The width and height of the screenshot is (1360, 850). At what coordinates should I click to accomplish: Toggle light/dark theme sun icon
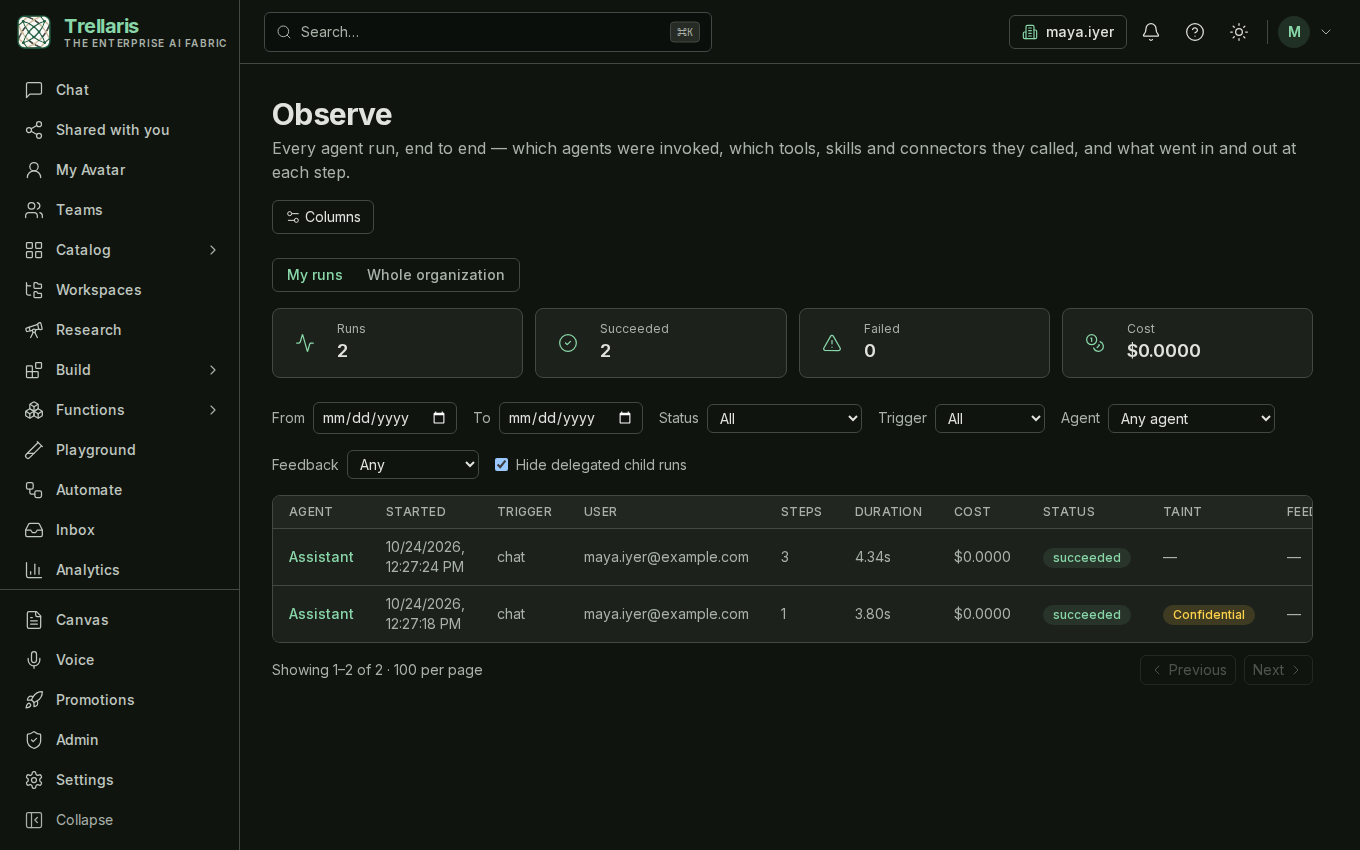point(1239,32)
